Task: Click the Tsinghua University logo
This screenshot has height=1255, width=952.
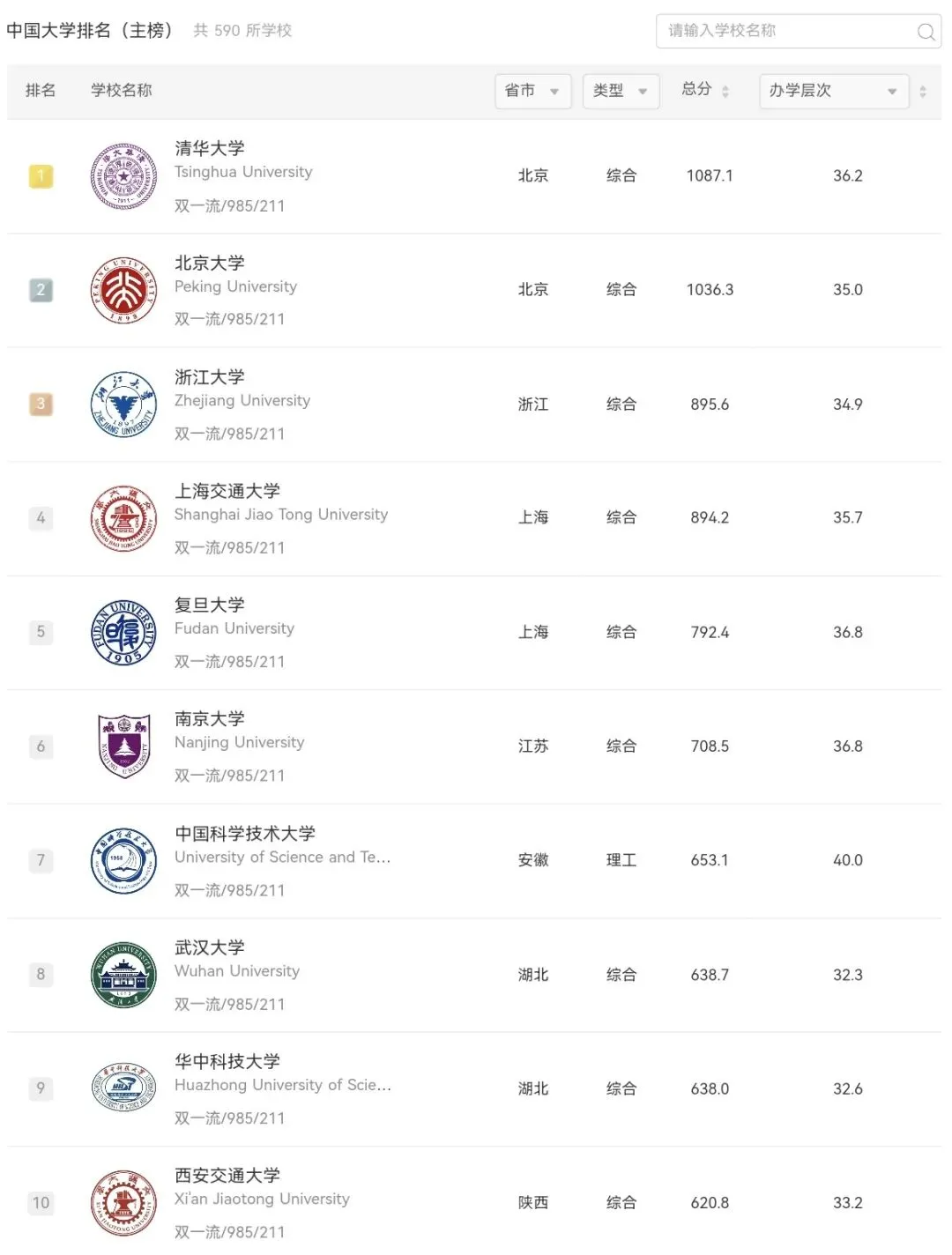Action: tap(124, 176)
